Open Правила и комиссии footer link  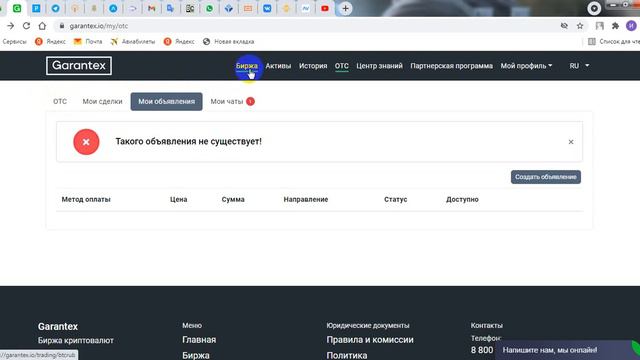click(x=370, y=340)
